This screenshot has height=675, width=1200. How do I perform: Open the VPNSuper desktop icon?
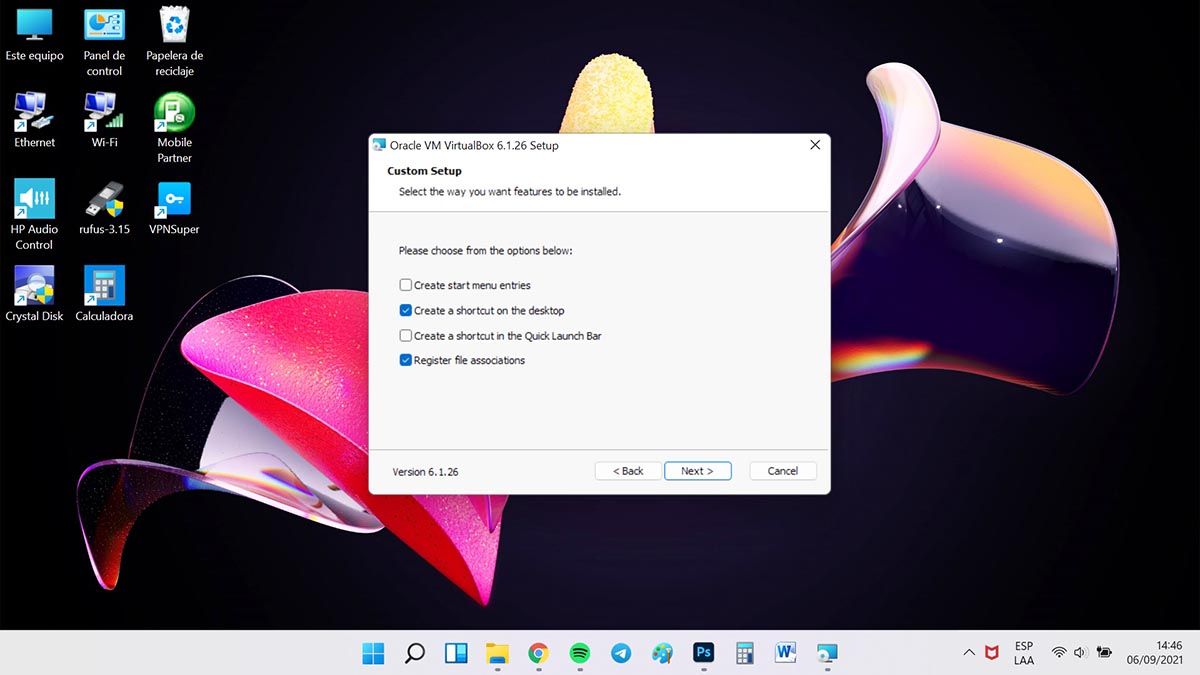(x=174, y=201)
